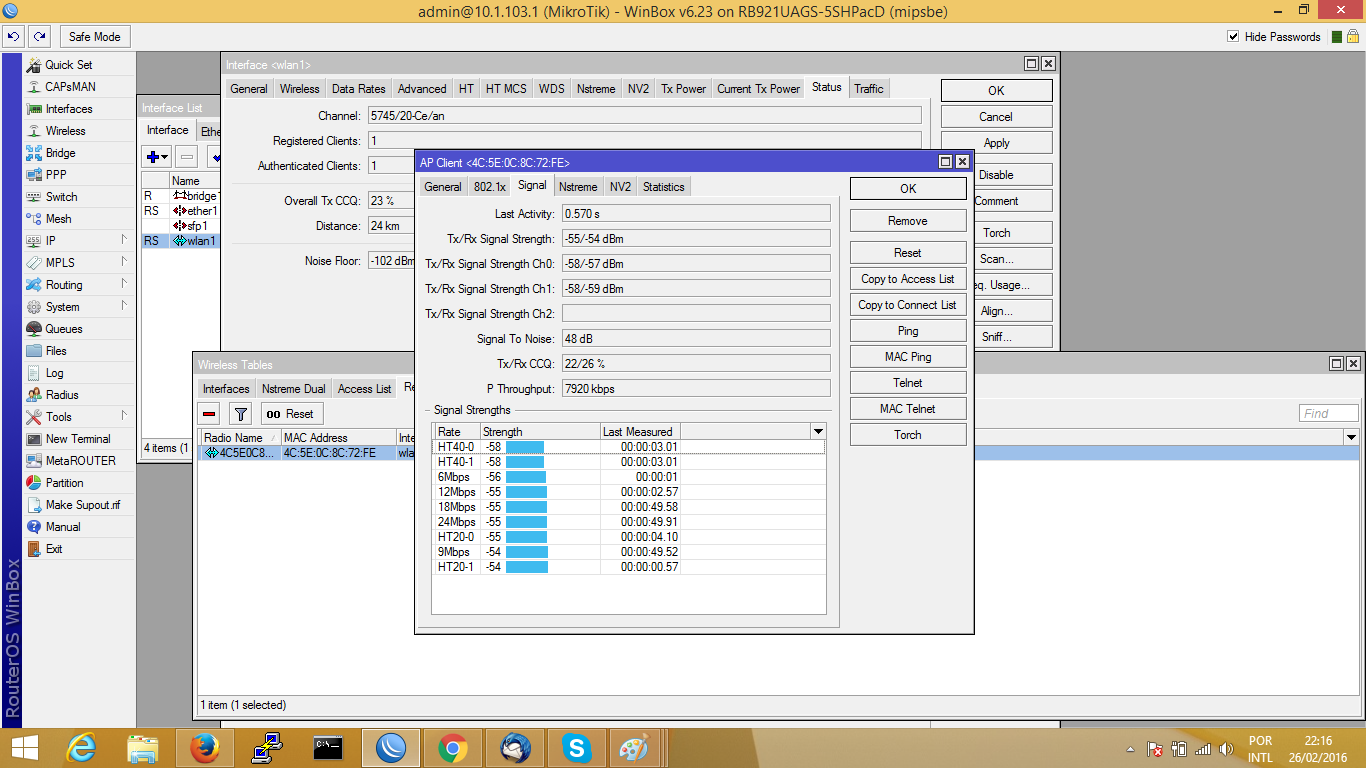
Task: Click the Windows Start button
Action: click(x=23, y=748)
